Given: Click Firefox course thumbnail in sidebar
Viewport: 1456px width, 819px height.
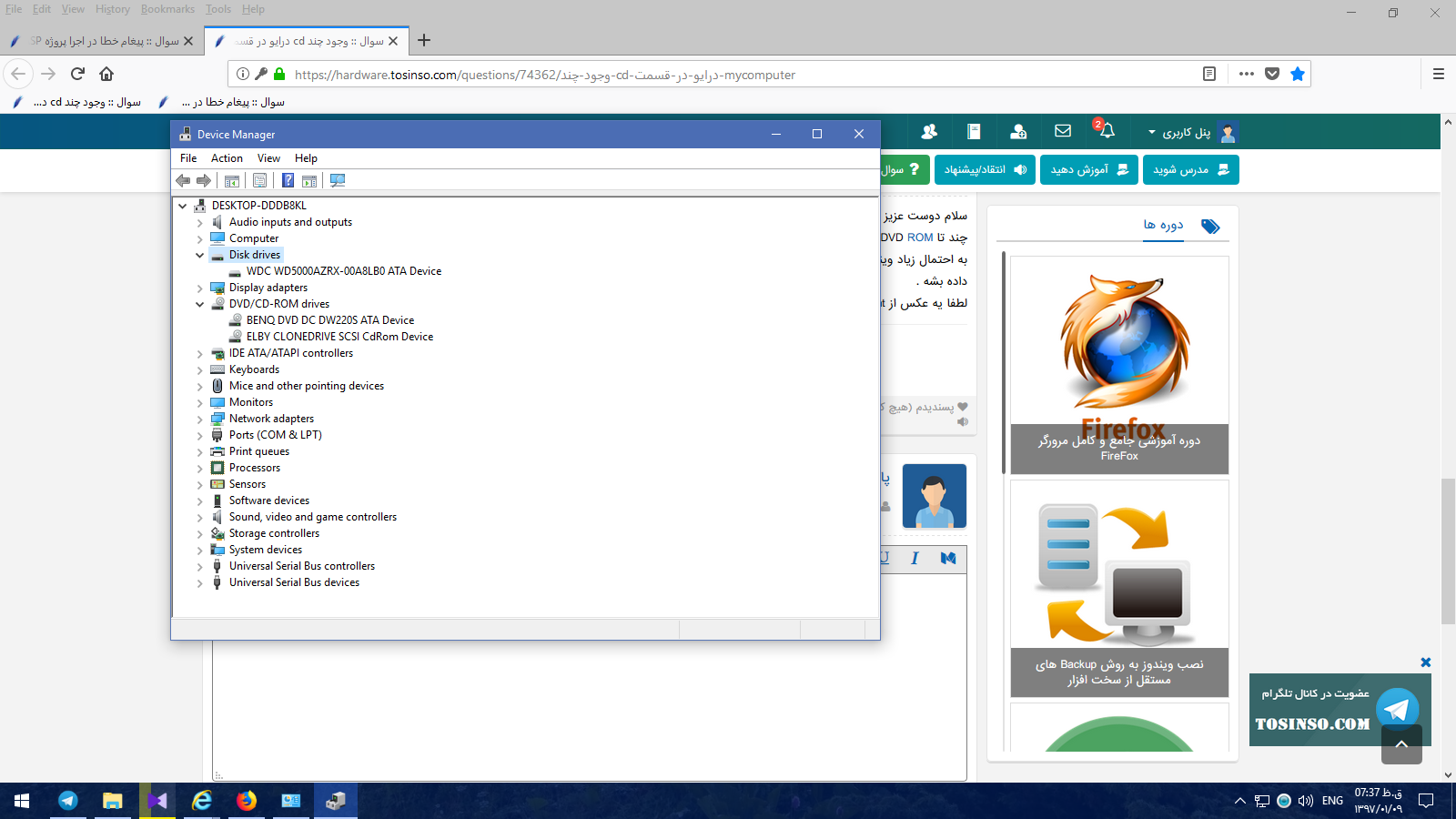Looking at the screenshot, I should 1119,365.
